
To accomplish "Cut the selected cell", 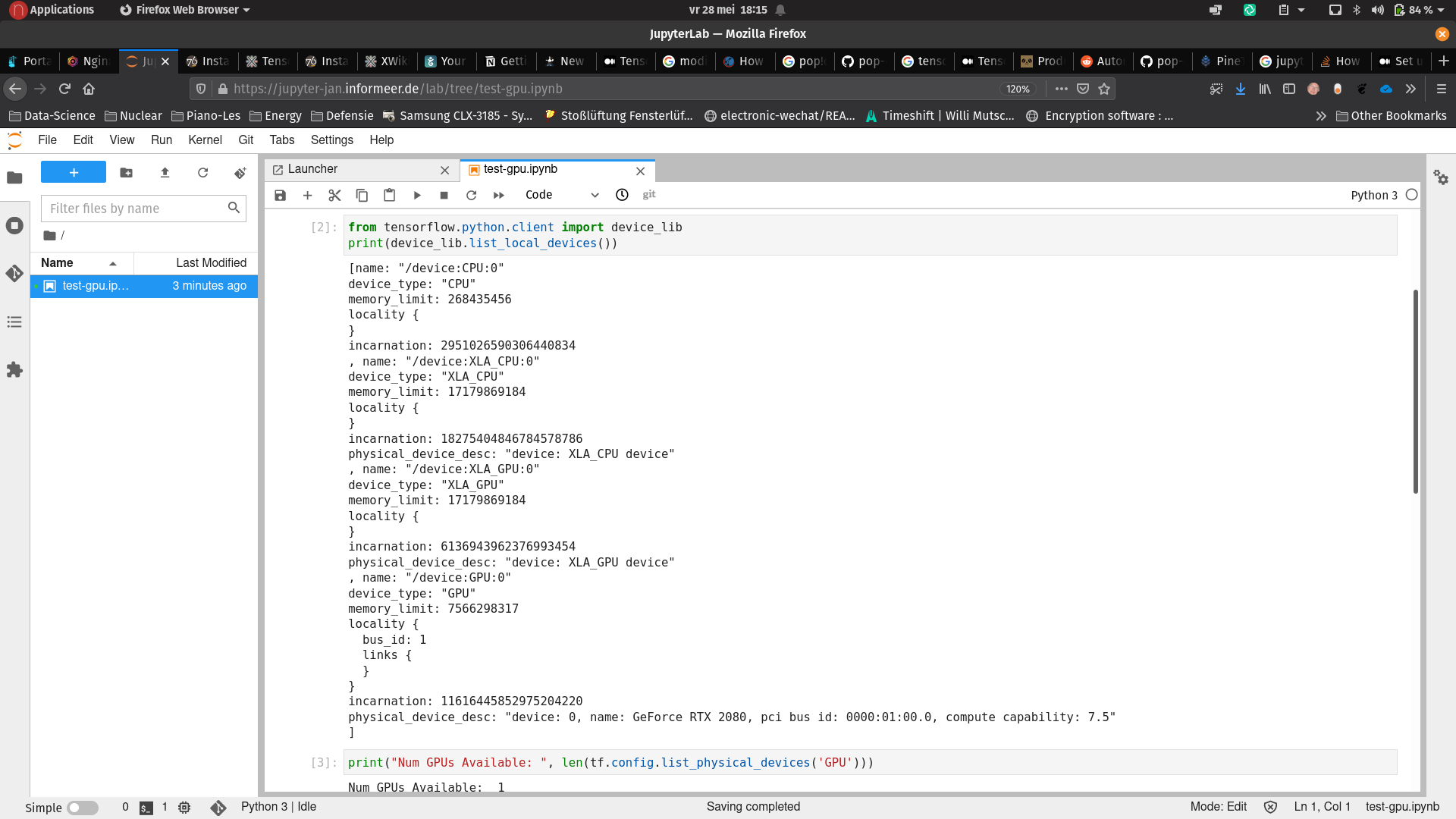I will (334, 195).
